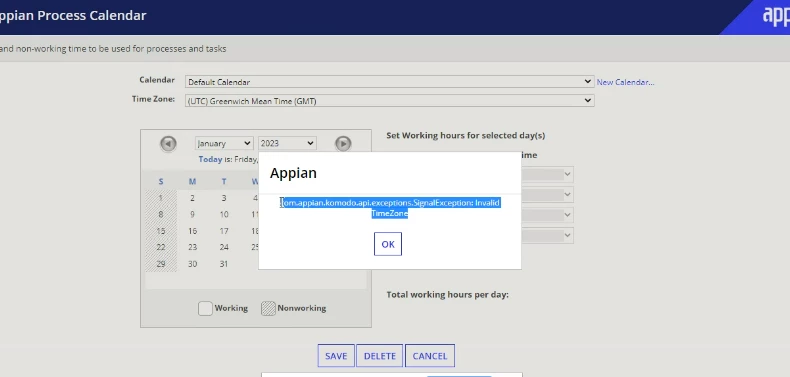
Task: Go to the previous month with the left arrow
Action: tap(168, 144)
